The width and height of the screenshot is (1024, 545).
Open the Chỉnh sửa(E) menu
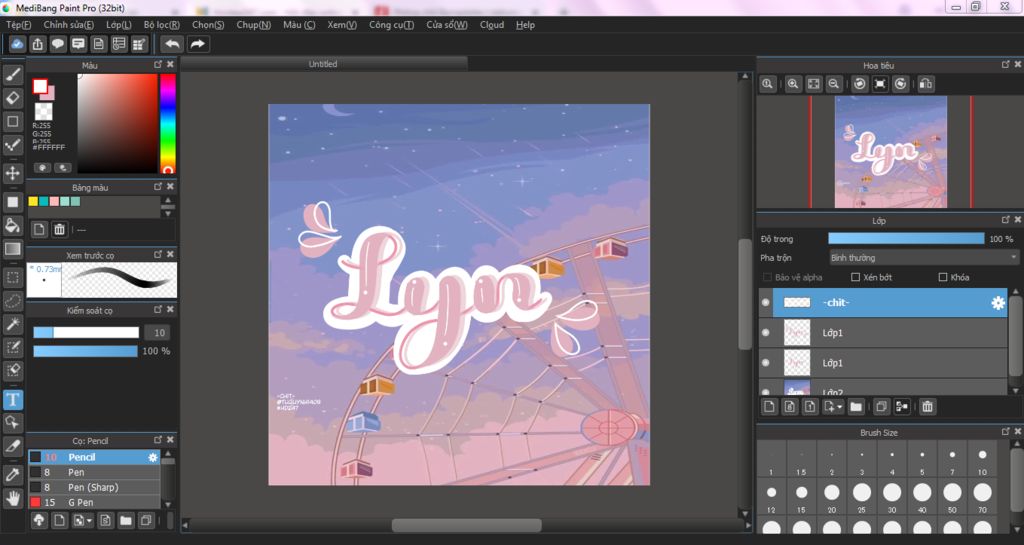[x=69, y=25]
